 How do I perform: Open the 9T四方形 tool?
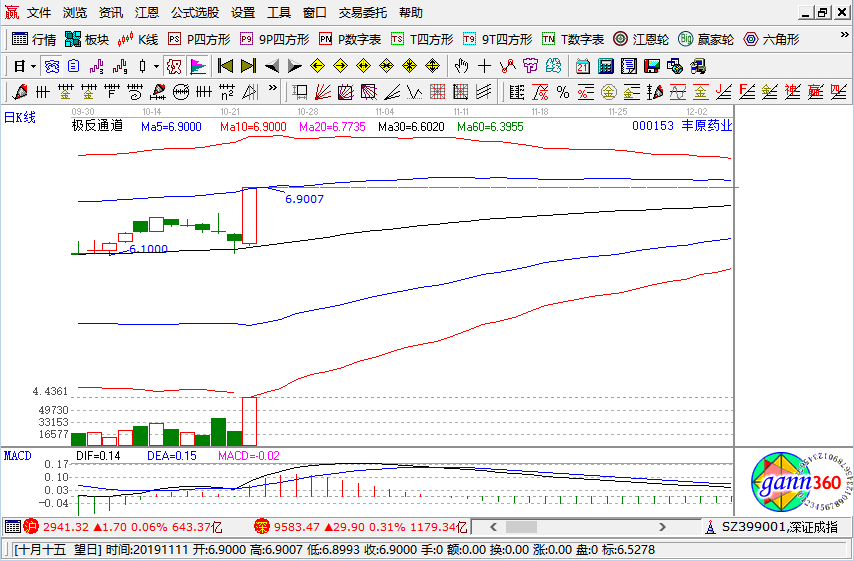click(x=497, y=39)
